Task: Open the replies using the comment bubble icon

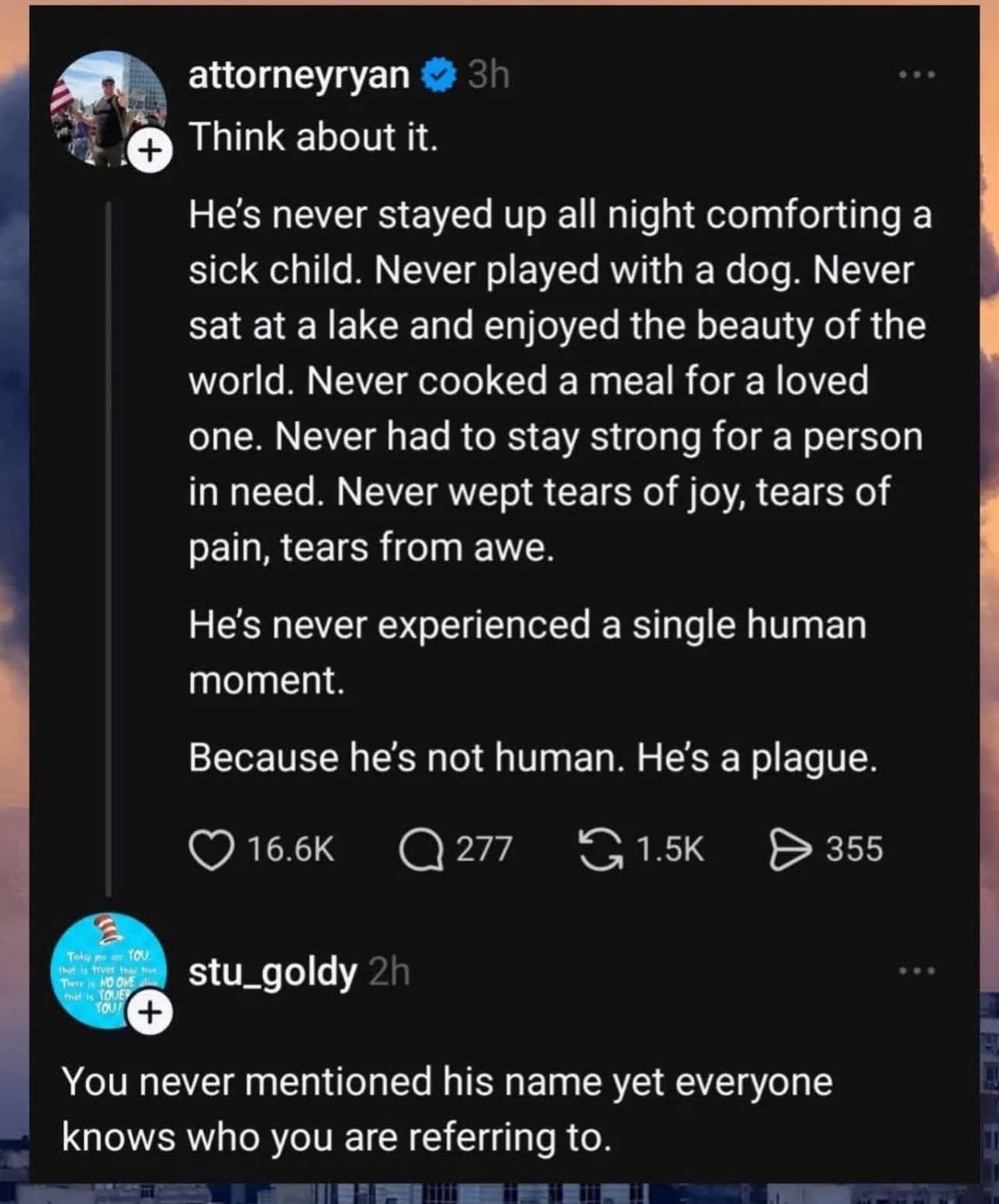Action: pyautogui.click(x=421, y=850)
